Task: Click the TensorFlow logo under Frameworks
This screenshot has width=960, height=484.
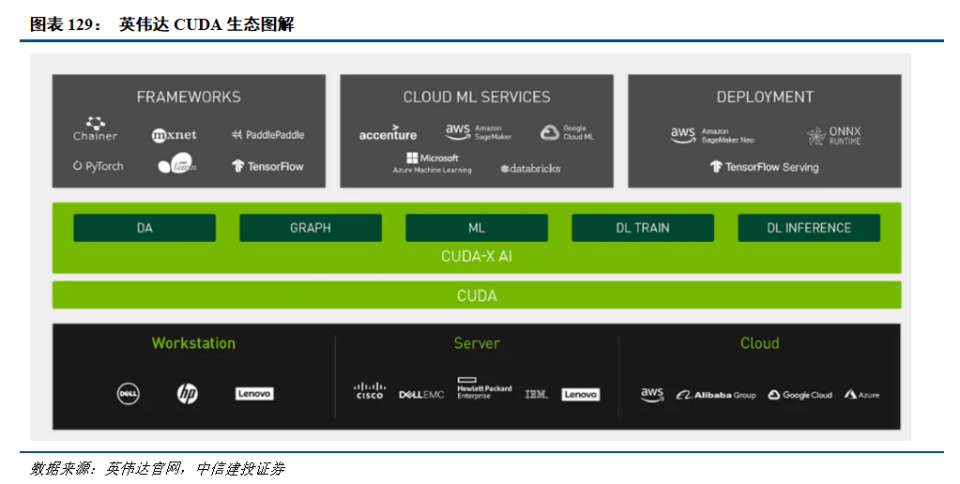Action: click(268, 166)
